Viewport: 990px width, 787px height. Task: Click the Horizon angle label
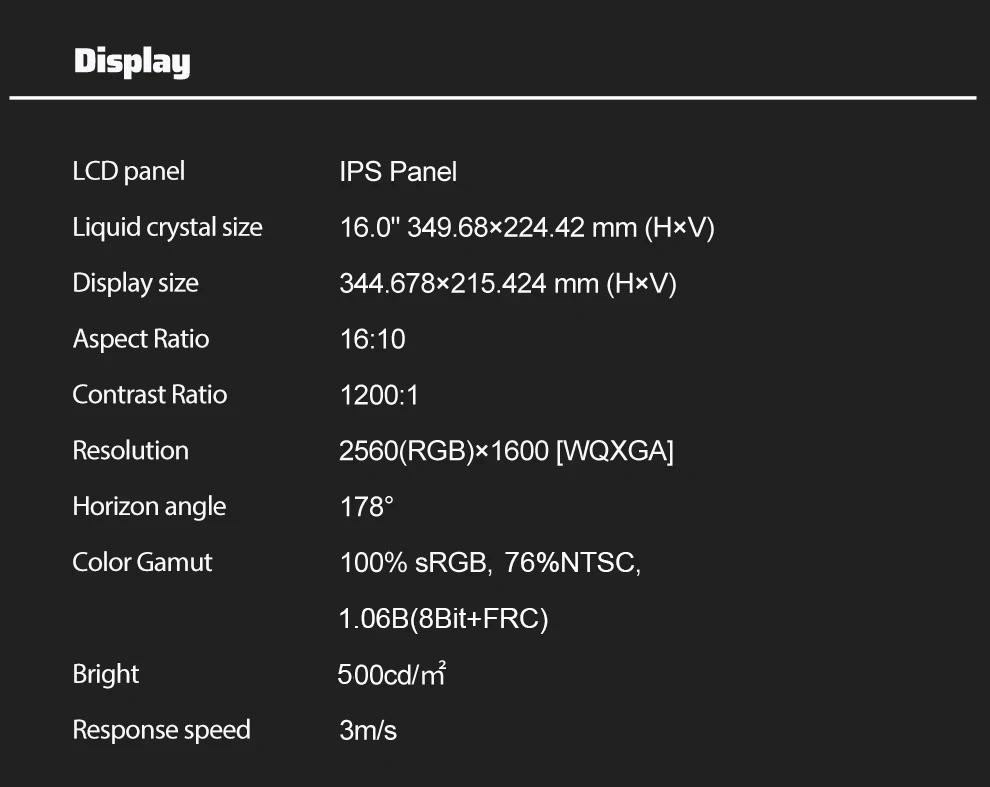click(149, 507)
